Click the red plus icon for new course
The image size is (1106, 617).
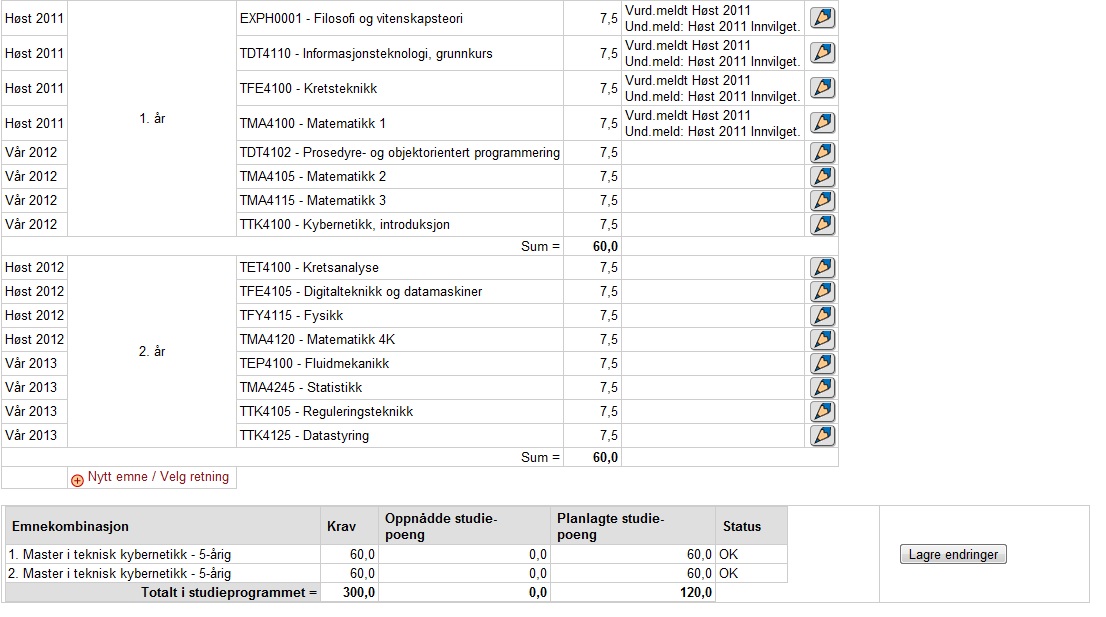[x=78, y=480]
